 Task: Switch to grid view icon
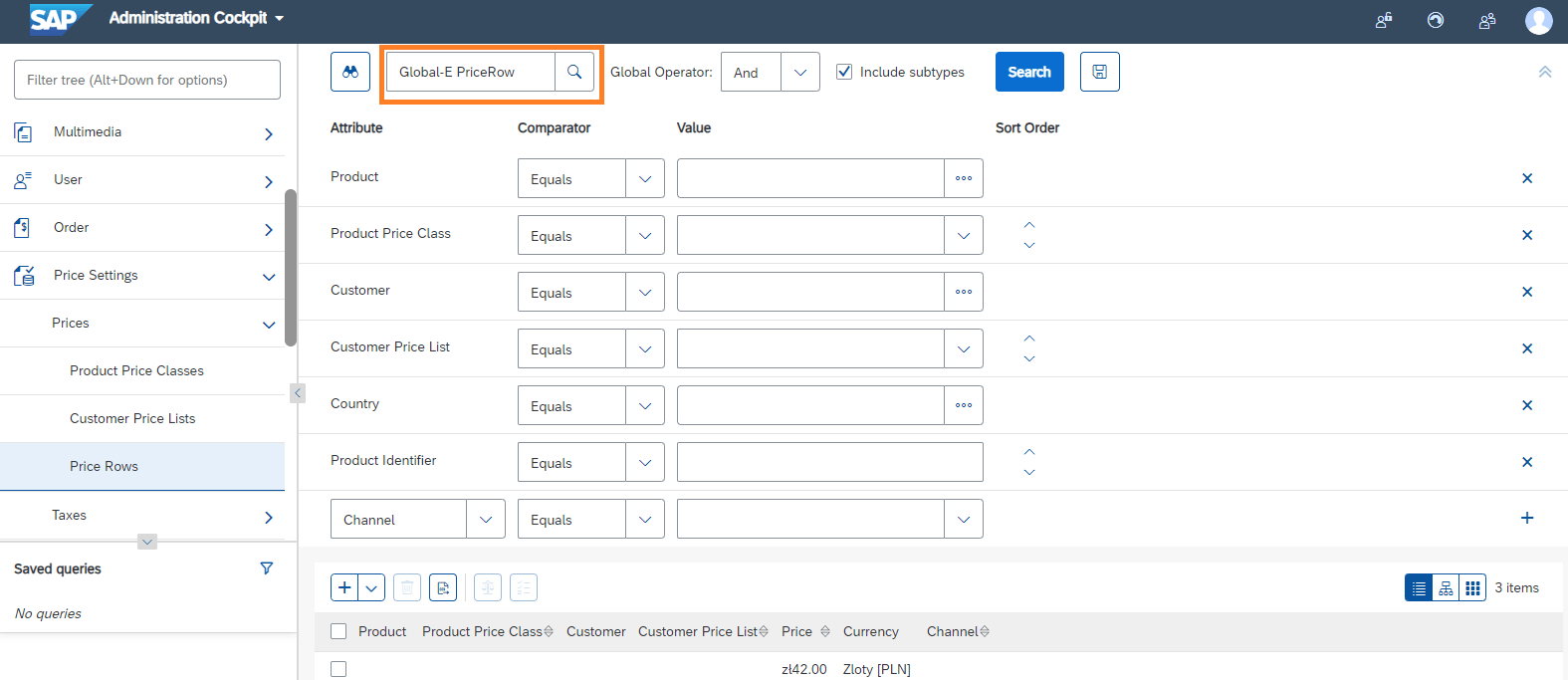pyautogui.click(x=1472, y=587)
